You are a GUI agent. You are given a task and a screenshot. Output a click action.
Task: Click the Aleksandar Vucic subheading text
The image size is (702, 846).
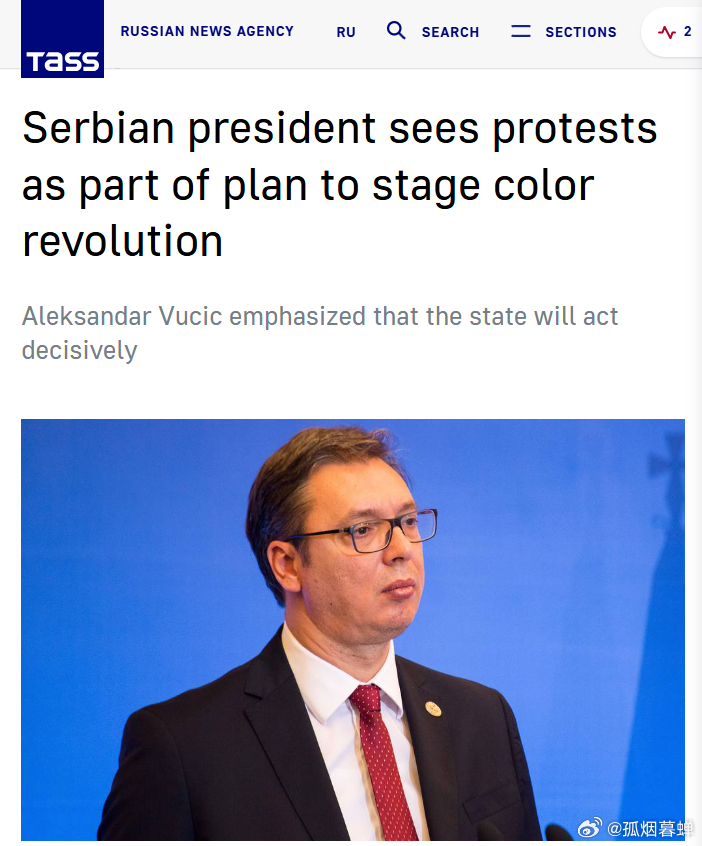(320, 333)
